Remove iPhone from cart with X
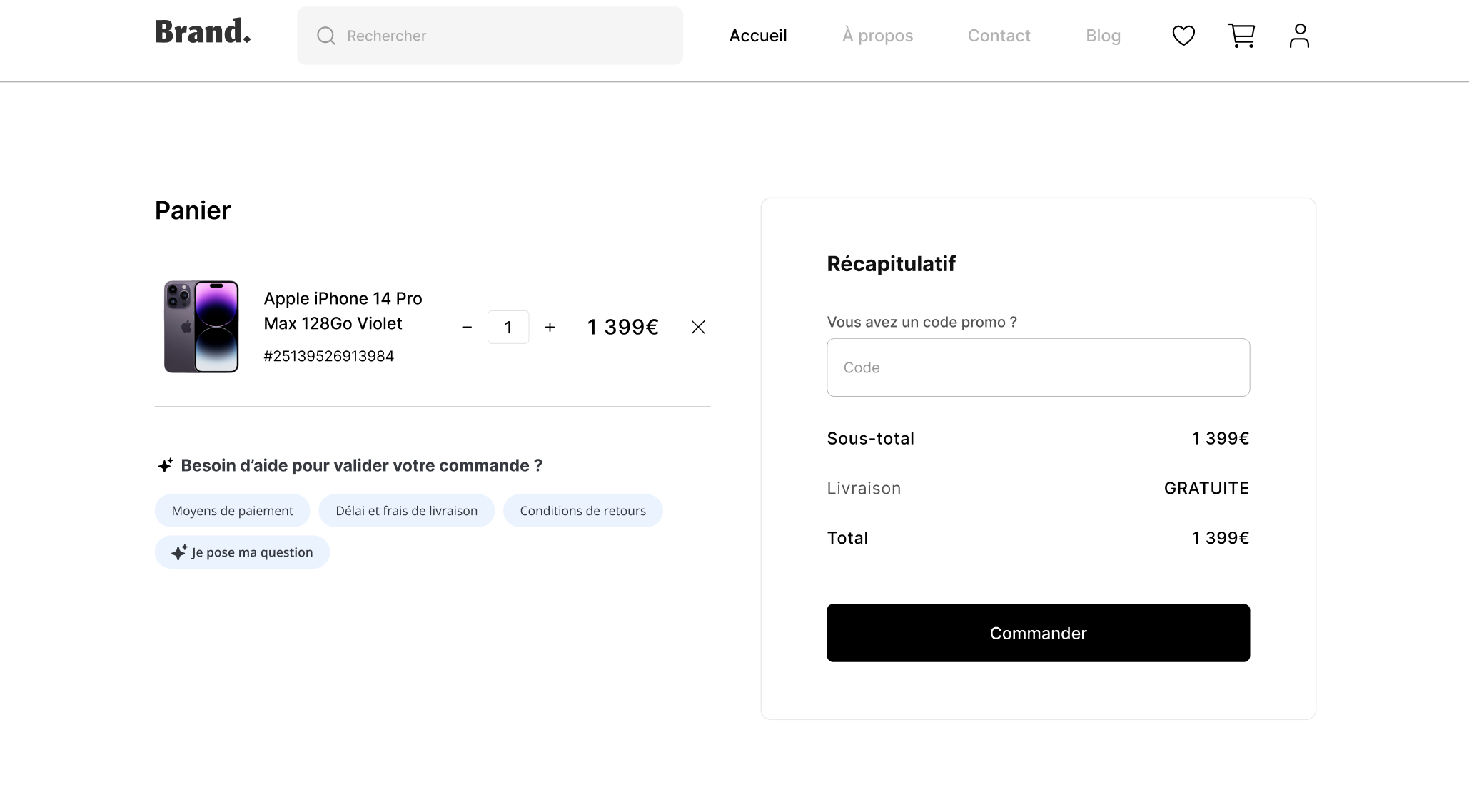This screenshot has width=1469, height=812. click(x=698, y=327)
